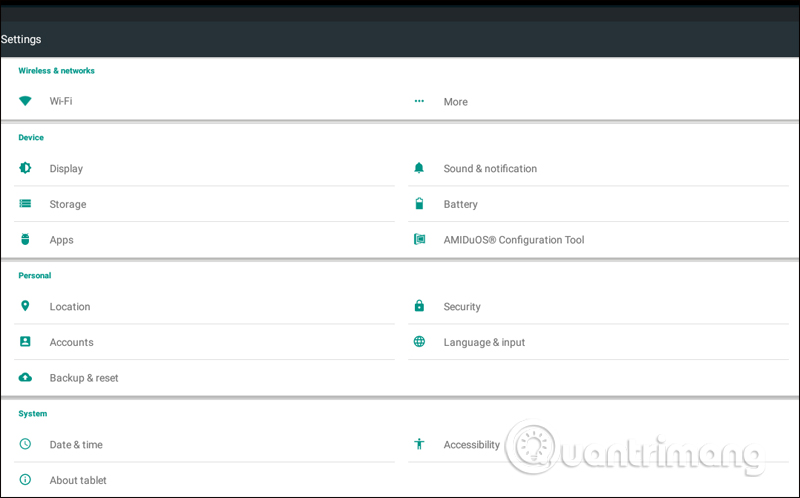The height and width of the screenshot is (498, 800).
Task: Open Date & time settings
Action: 76,444
